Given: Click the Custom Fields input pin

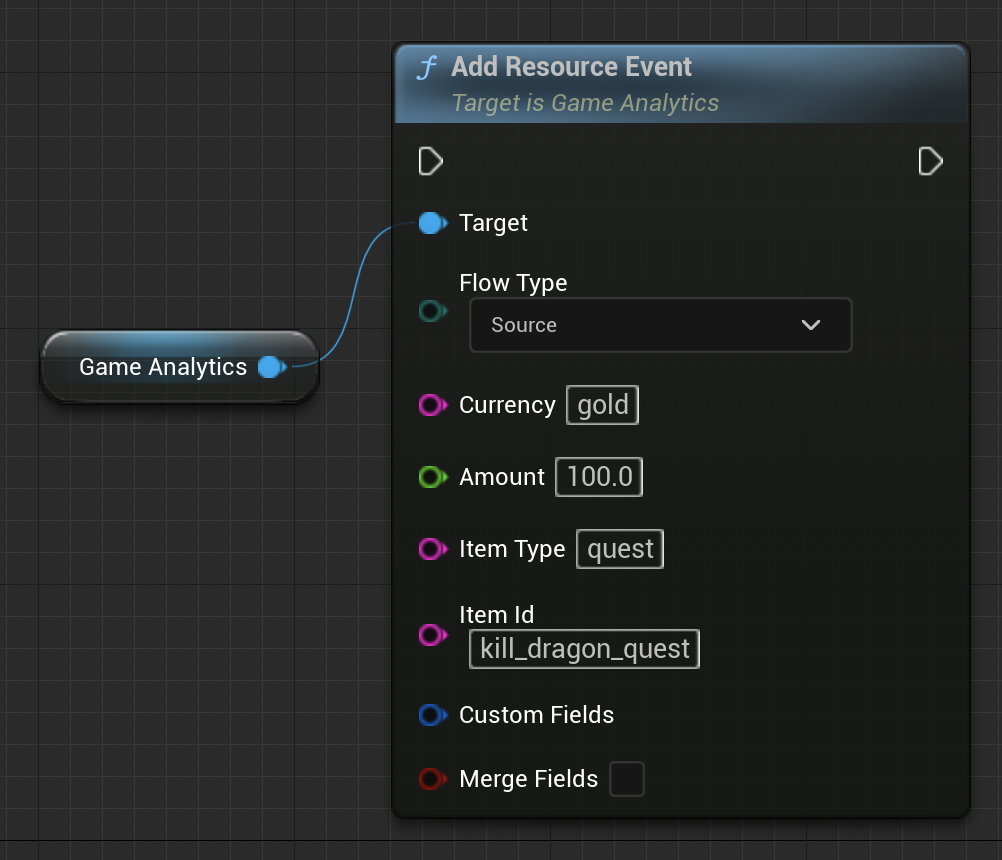Looking at the screenshot, I should 431,715.
